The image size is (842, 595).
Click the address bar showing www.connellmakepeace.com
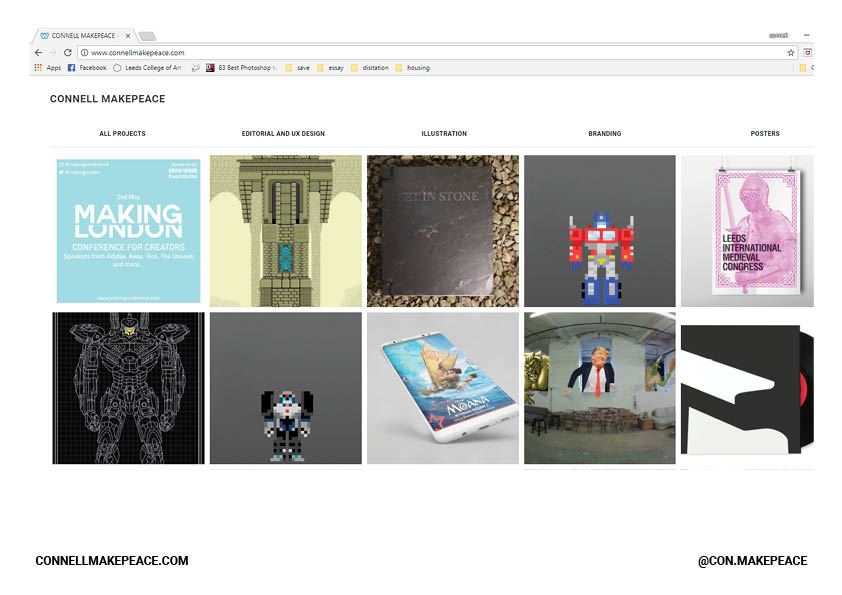coord(436,53)
